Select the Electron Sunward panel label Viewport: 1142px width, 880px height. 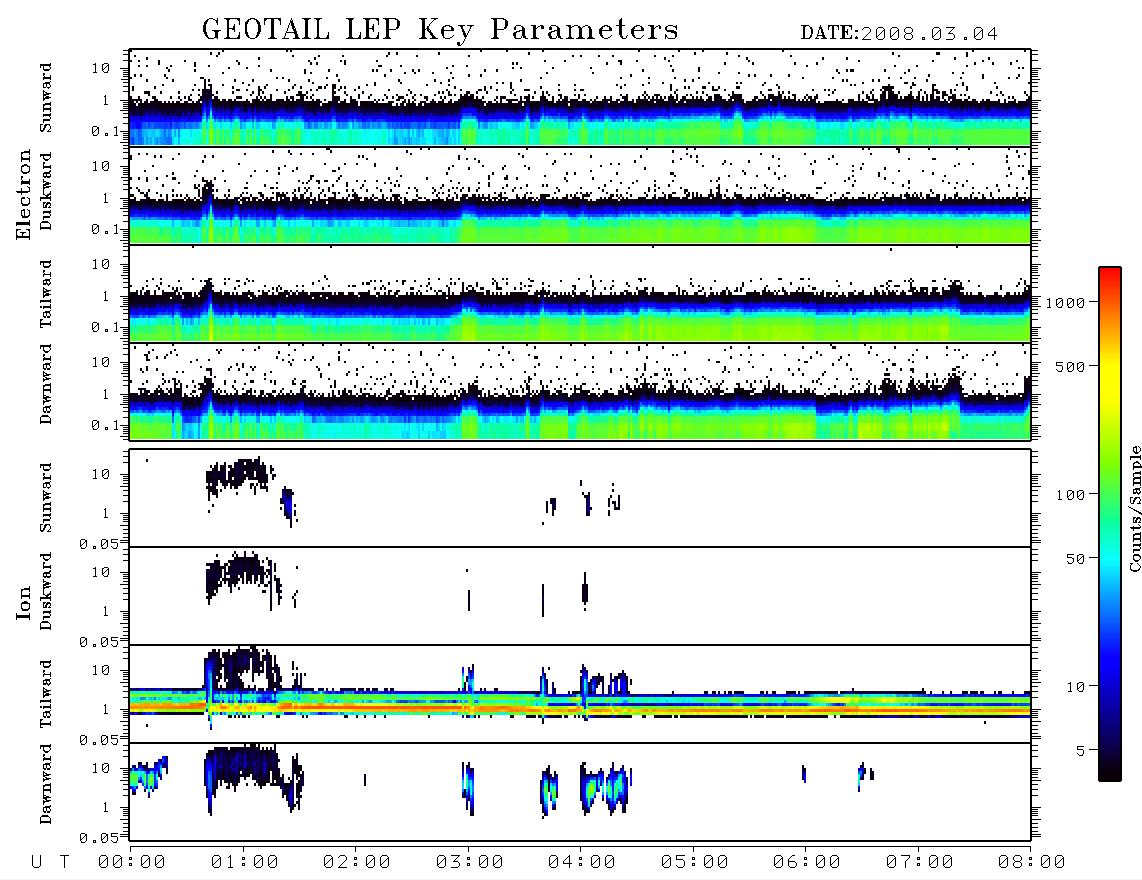click(x=46, y=98)
